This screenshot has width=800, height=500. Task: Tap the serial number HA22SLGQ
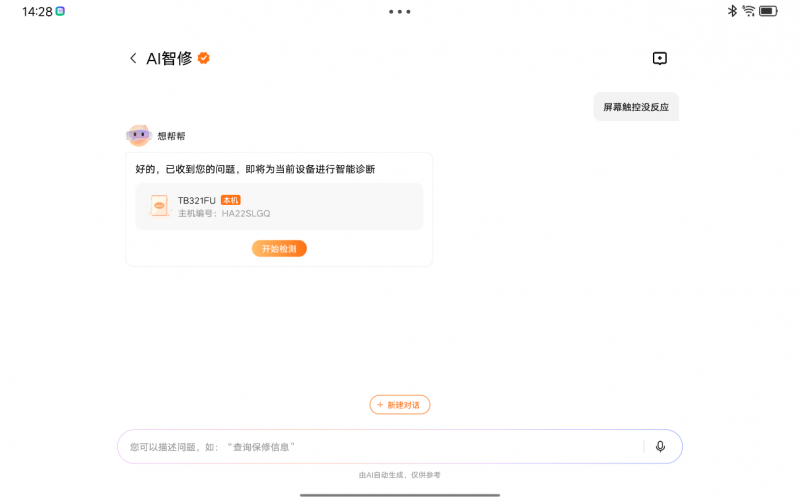tap(246, 213)
